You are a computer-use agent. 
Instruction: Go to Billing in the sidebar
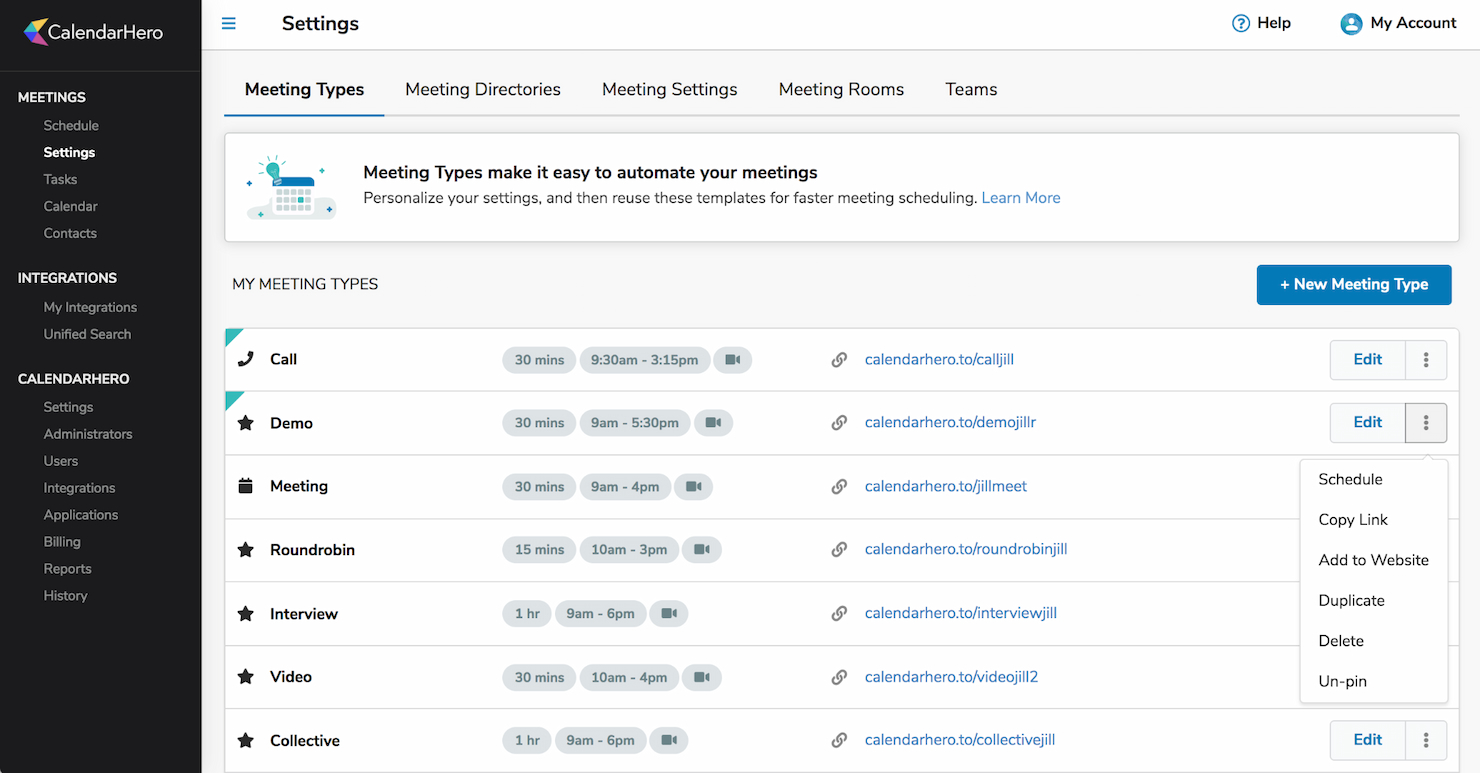pyautogui.click(x=62, y=541)
